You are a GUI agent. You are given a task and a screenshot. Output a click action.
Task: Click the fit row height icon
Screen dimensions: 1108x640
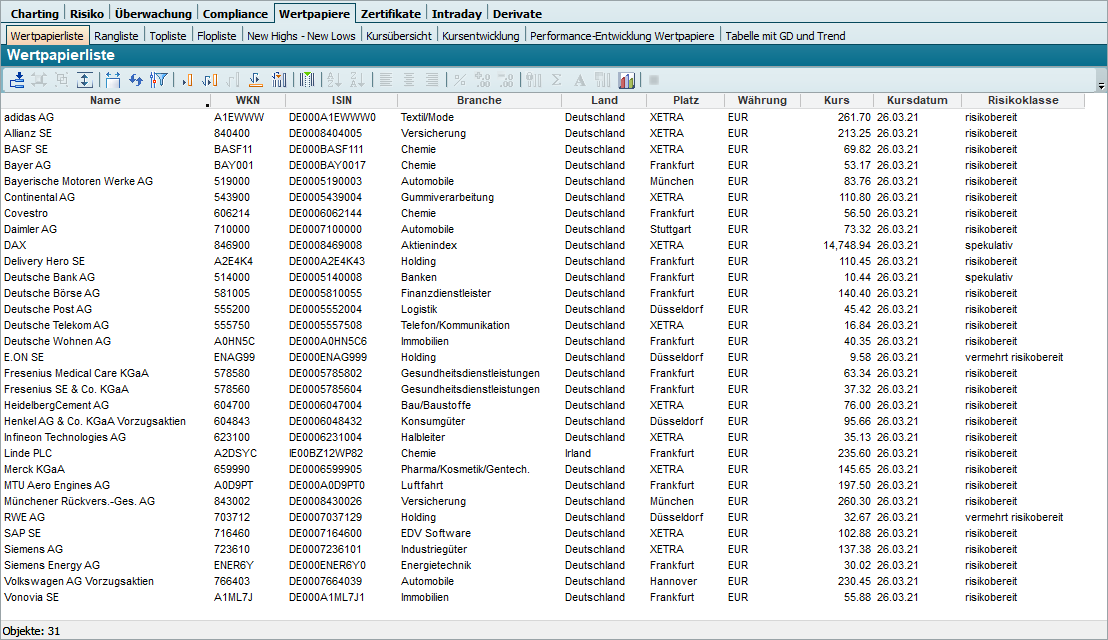85,80
